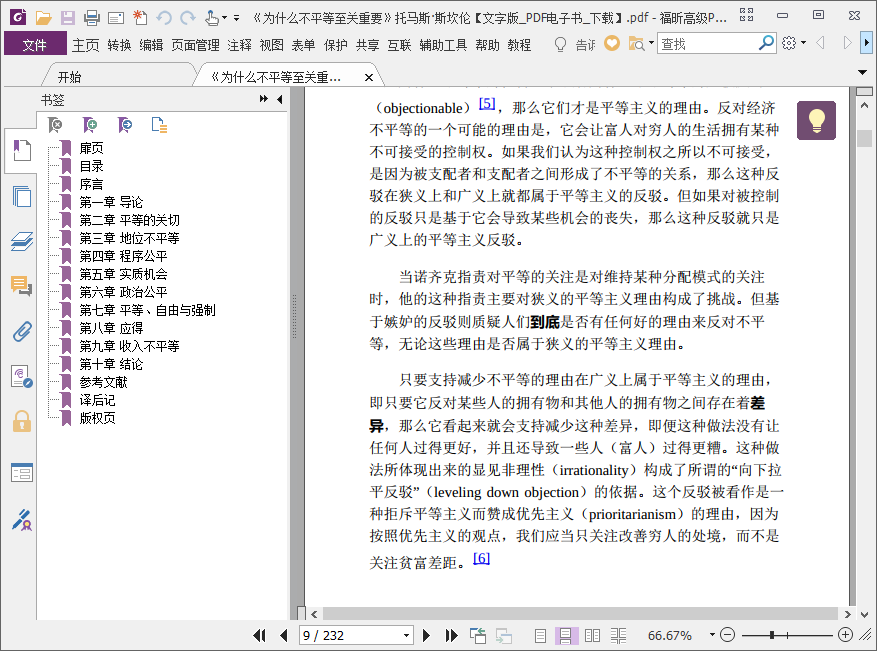This screenshot has width=877, height=651.
Task: Click the page number input field
Action: point(351,635)
